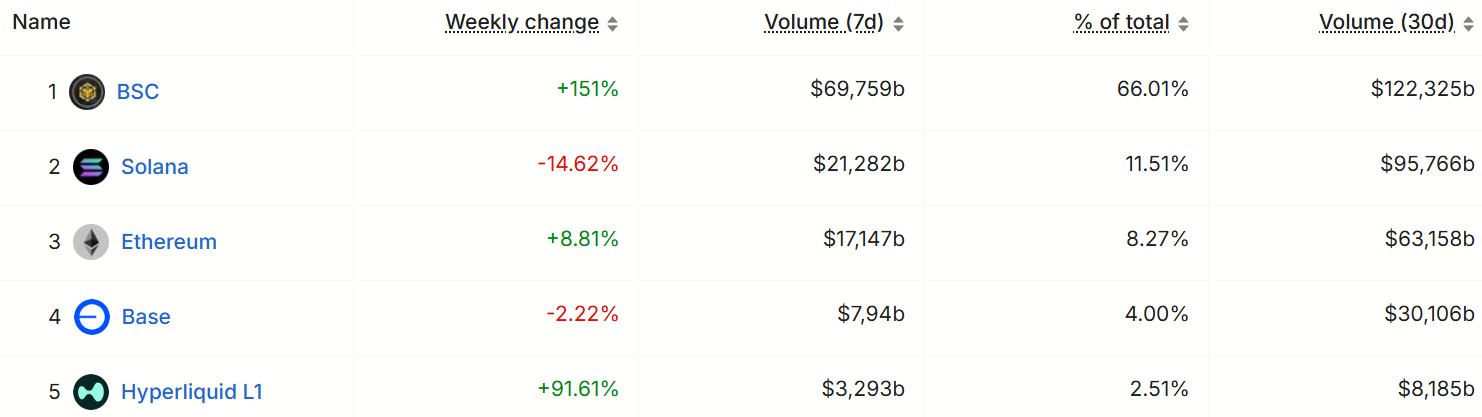Sort table by Volume (30d) header

[x=1386, y=22]
